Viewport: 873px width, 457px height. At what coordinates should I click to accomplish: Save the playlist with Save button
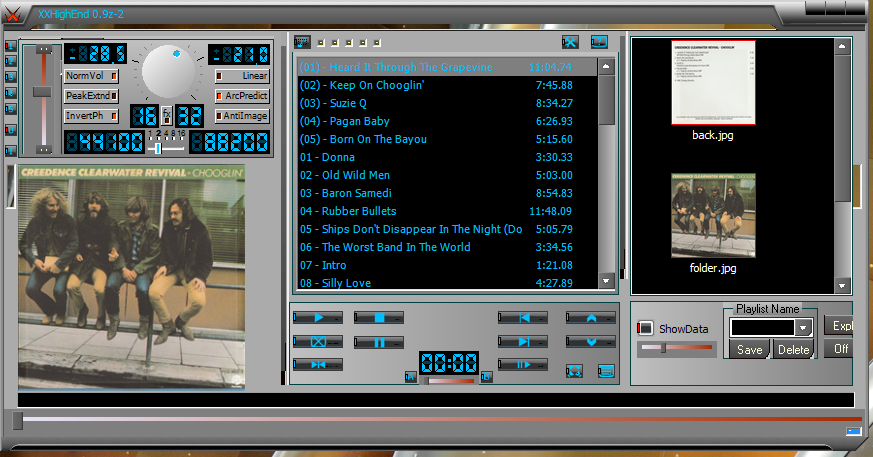pyautogui.click(x=749, y=350)
